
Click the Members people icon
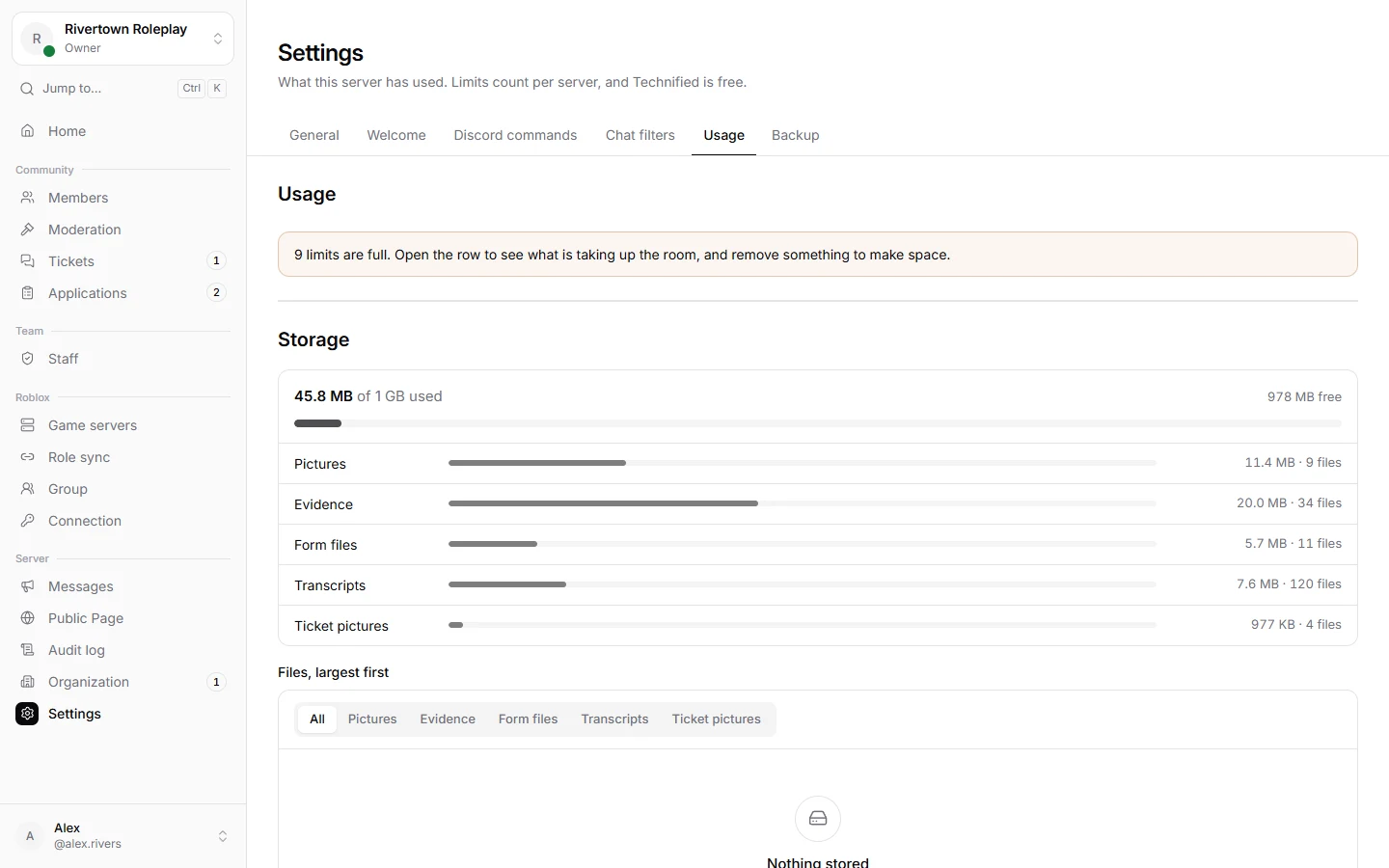point(28,198)
